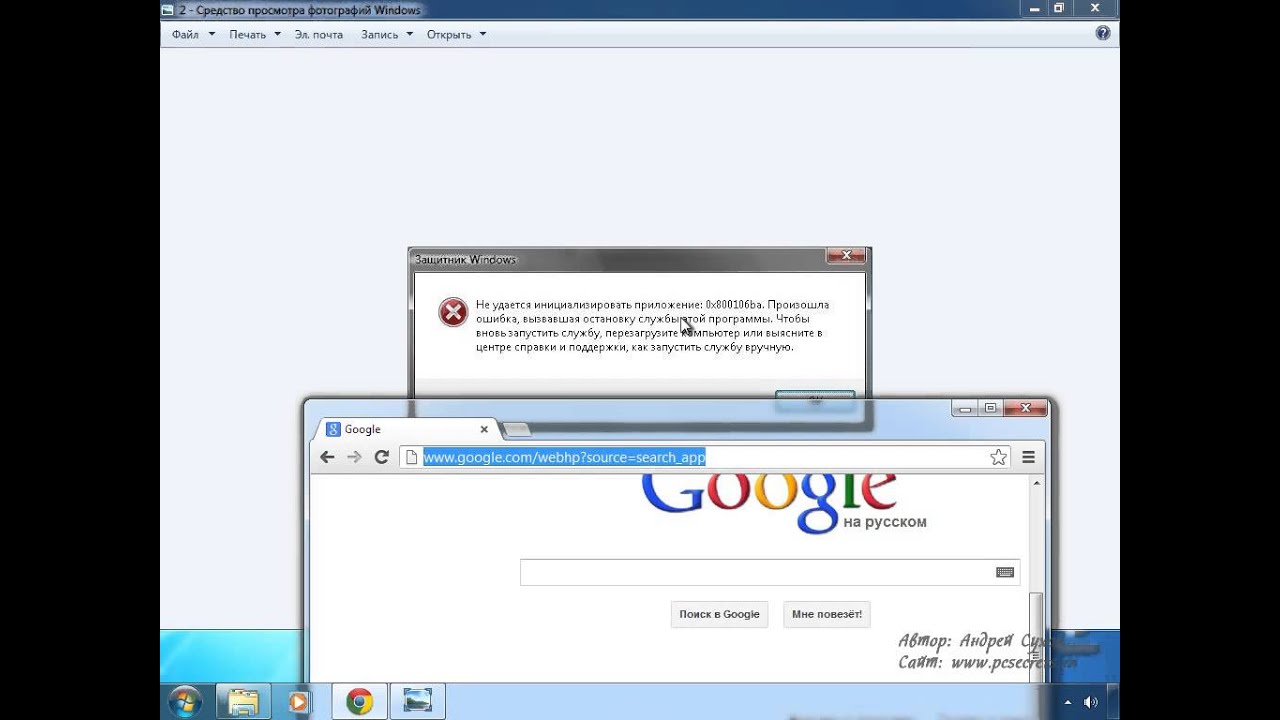Go back in Chrome
This screenshot has height=720, width=1280.
pyautogui.click(x=327, y=457)
